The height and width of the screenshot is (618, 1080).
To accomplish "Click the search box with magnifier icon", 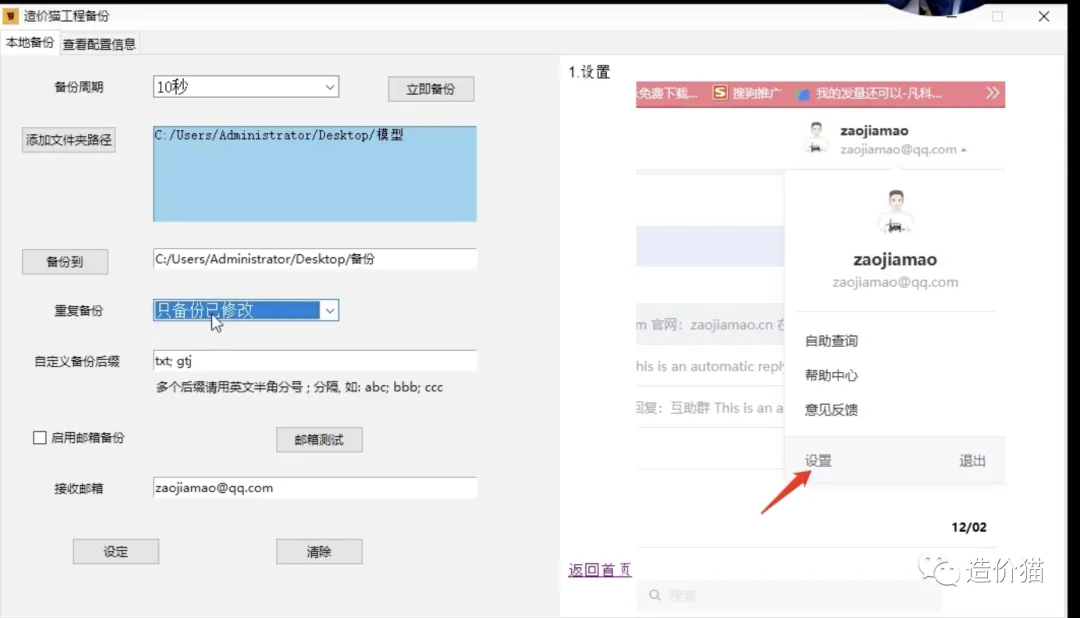I will coord(789,595).
